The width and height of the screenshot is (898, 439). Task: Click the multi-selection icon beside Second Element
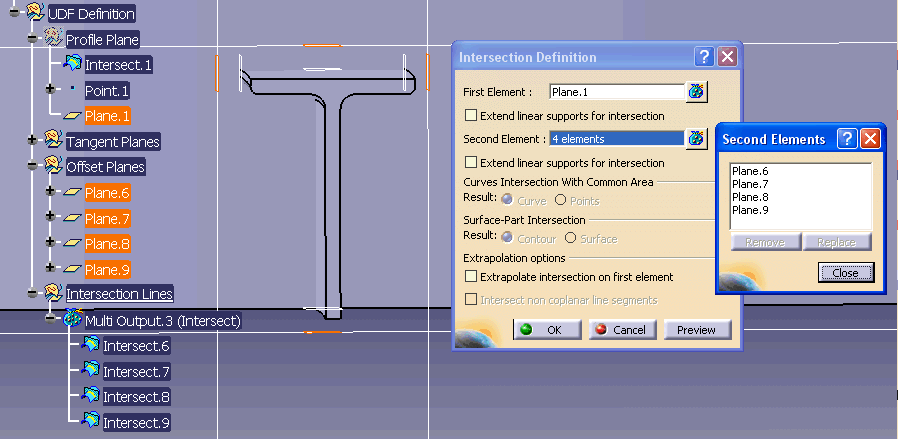pos(696,139)
